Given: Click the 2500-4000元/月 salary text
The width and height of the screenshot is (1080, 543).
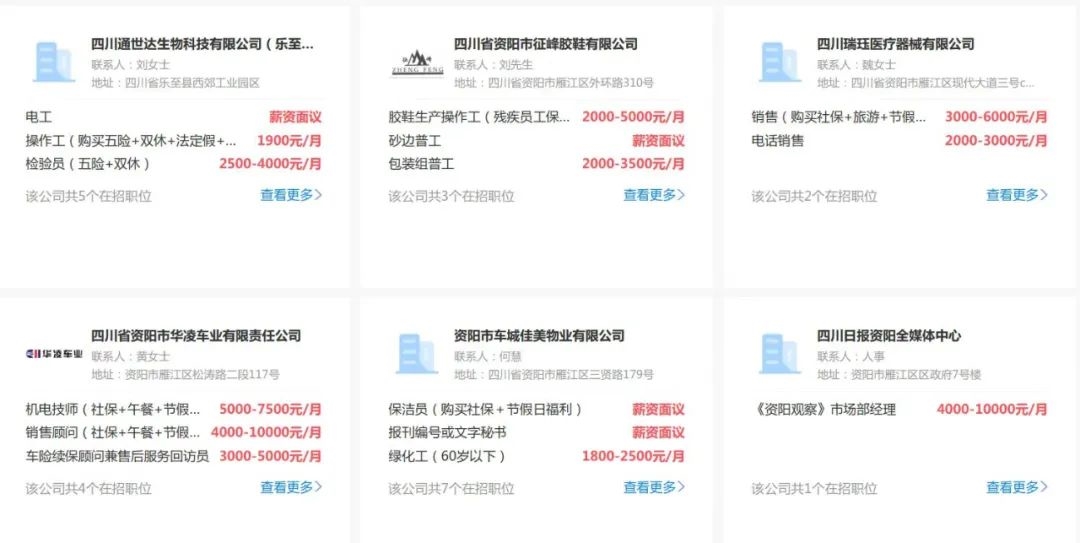Looking at the screenshot, I should coord(271,164).
